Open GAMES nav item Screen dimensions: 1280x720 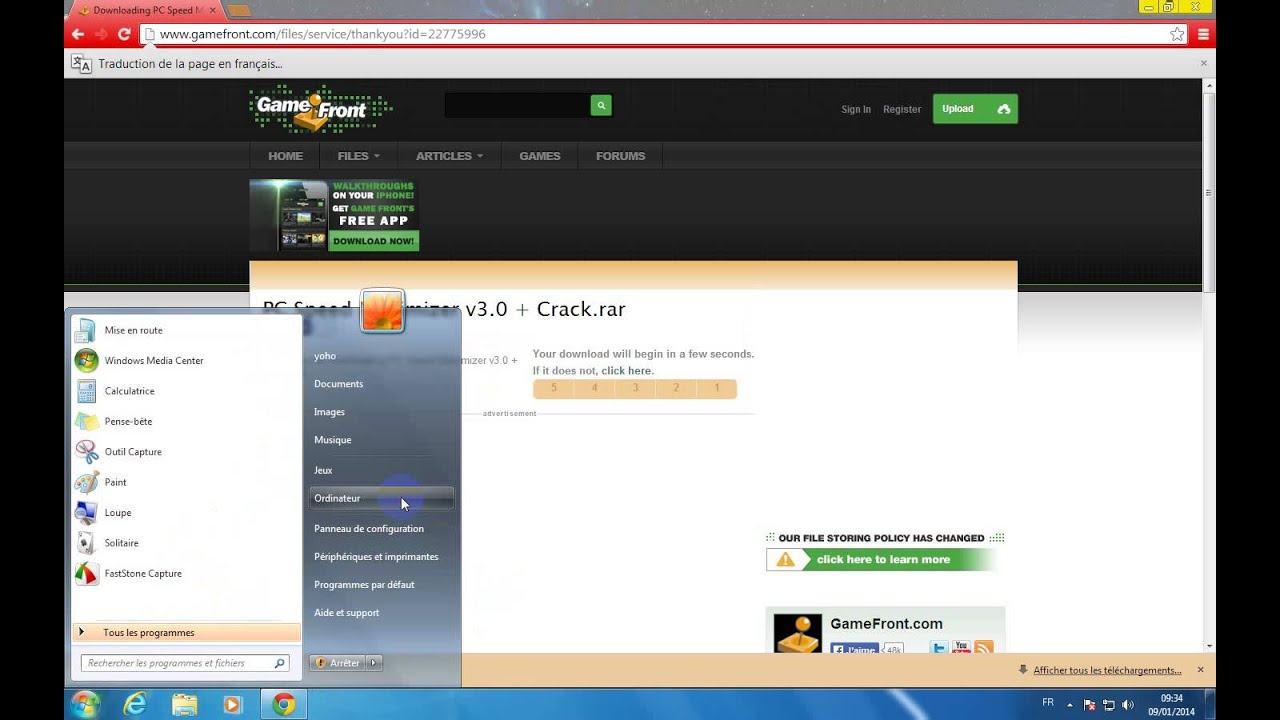pos(540,156)
